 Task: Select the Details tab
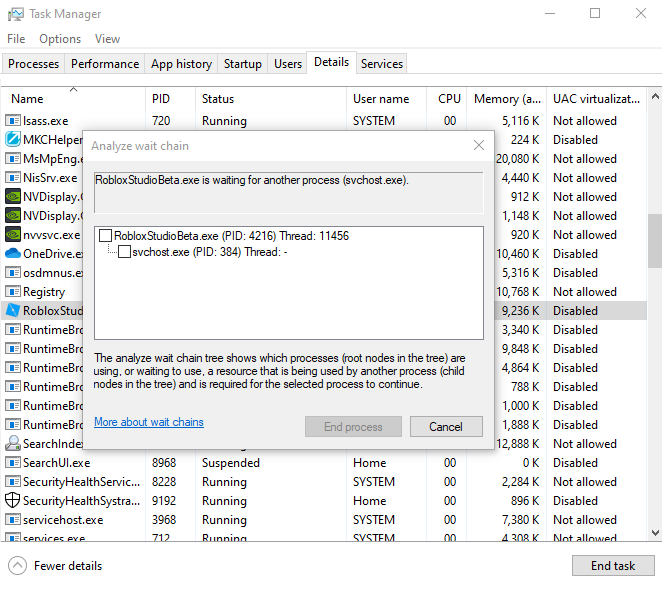point(331,62)
